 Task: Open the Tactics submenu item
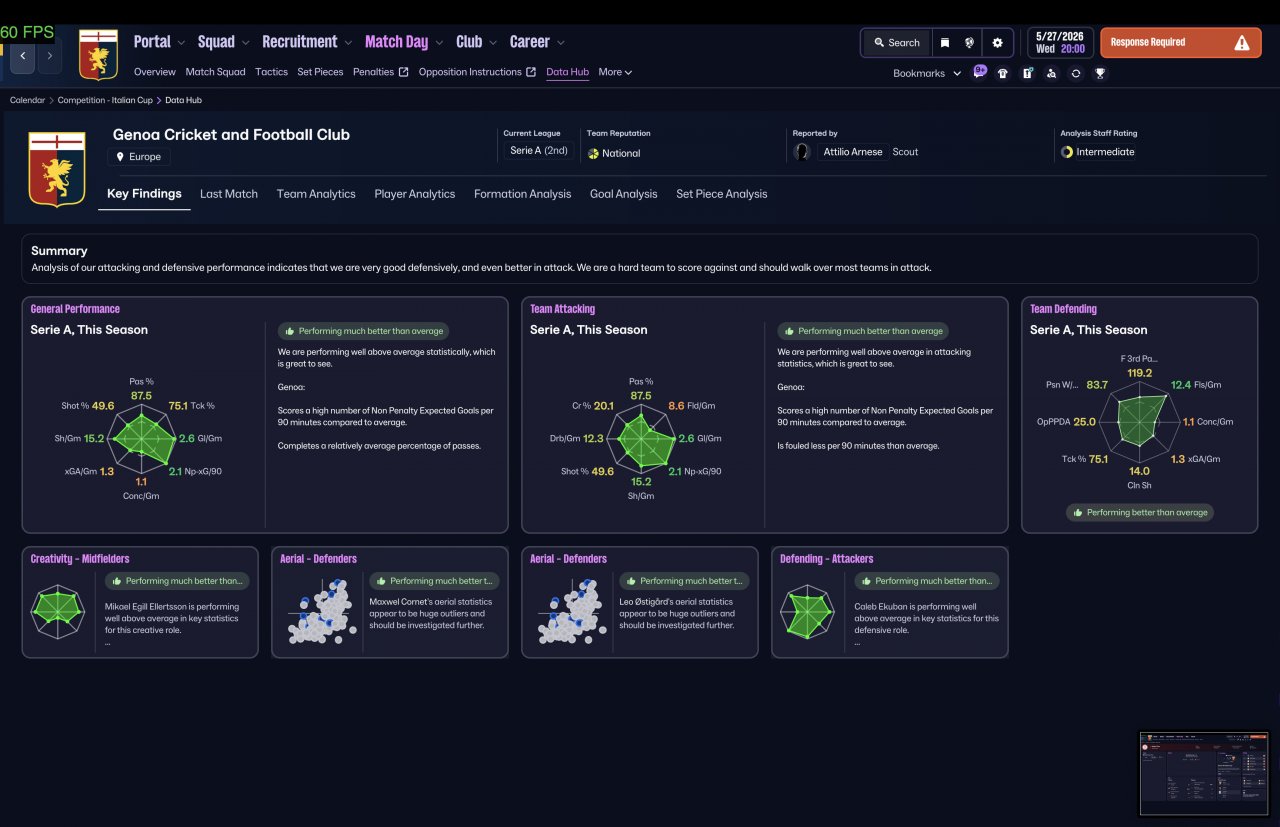(x=271, y=72)
